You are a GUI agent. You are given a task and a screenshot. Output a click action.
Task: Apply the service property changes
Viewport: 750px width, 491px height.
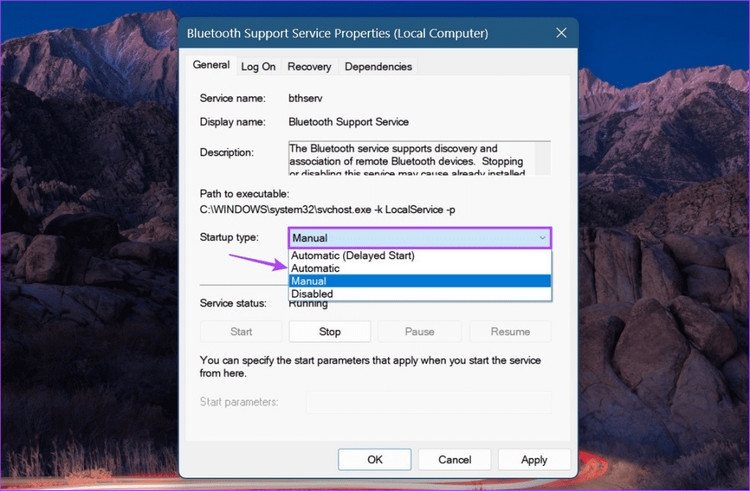(534, 459)
